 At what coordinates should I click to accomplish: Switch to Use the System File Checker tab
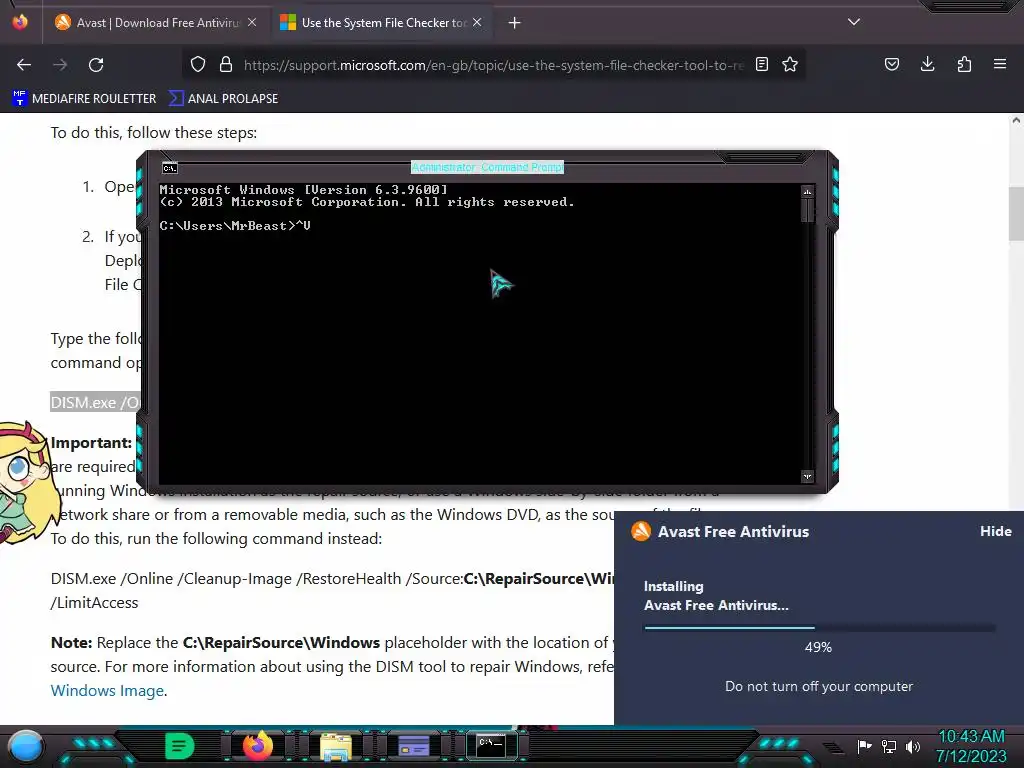(381, 23)
